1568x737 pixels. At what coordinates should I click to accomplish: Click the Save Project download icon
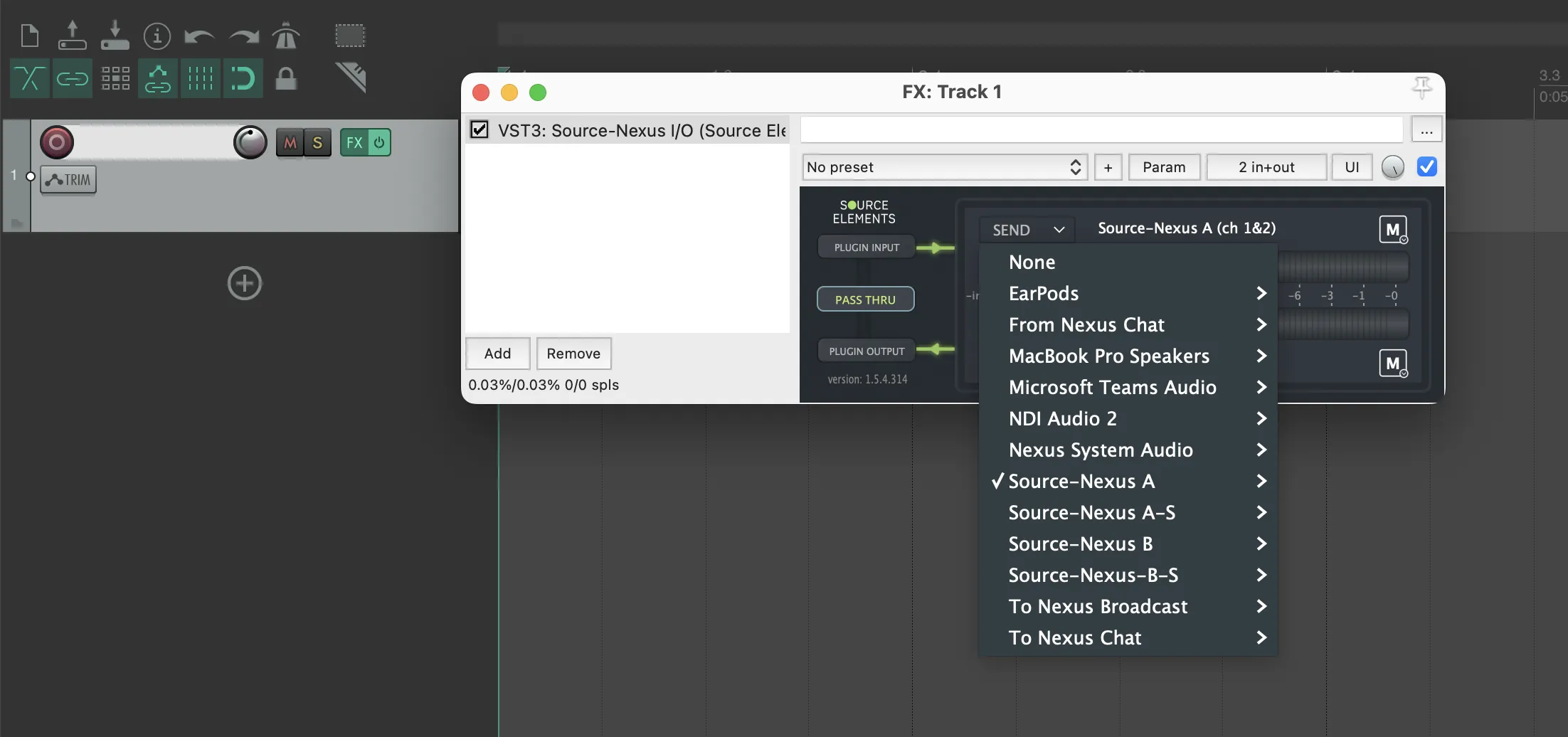tap(115, 36)
